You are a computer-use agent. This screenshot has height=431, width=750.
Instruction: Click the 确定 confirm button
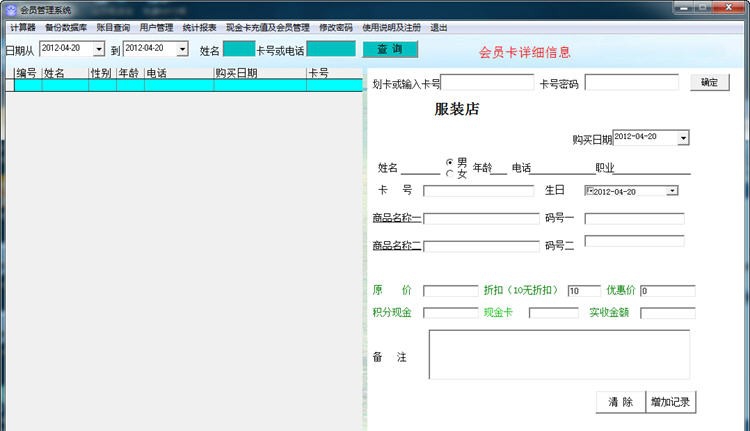[709, 82]
